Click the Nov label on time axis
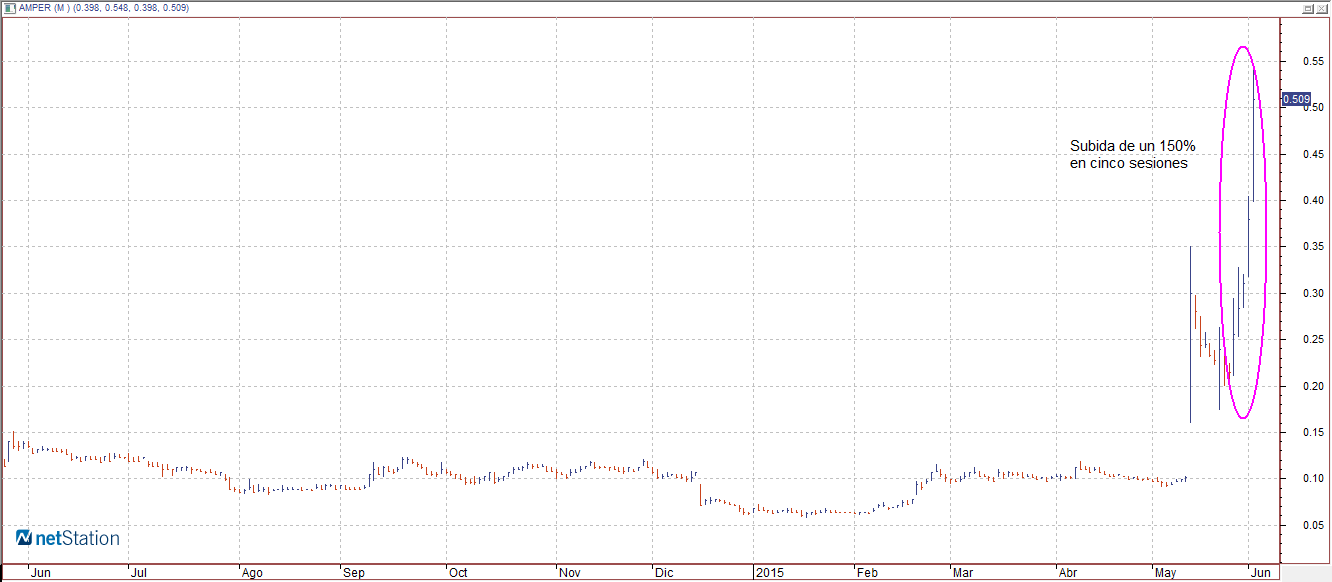The height and width of the screenshot is (582, 1332). pyautogui.click(x=570, y=573)
